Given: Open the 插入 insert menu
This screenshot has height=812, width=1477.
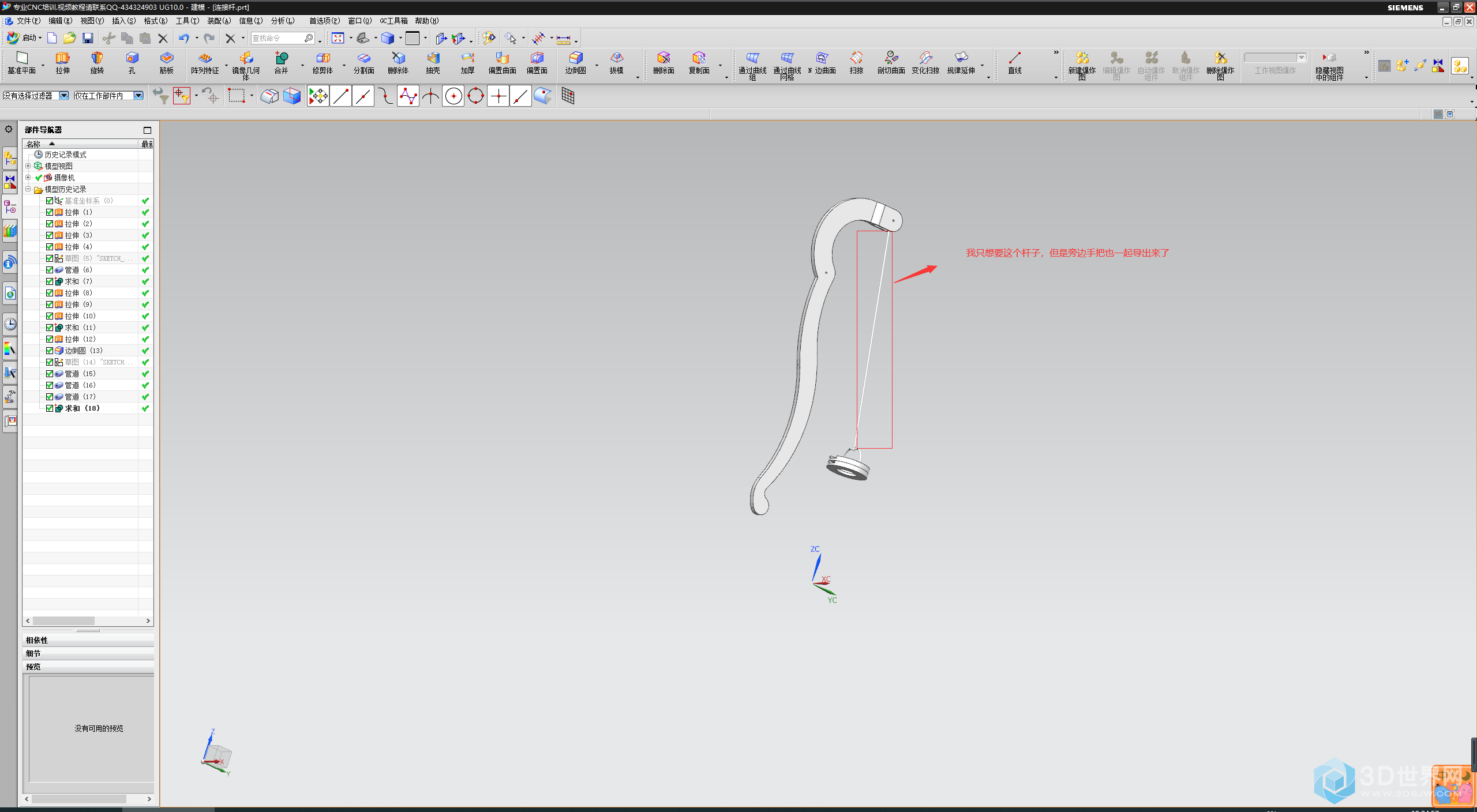Looking at the screenshot, I should coord(123,21).
